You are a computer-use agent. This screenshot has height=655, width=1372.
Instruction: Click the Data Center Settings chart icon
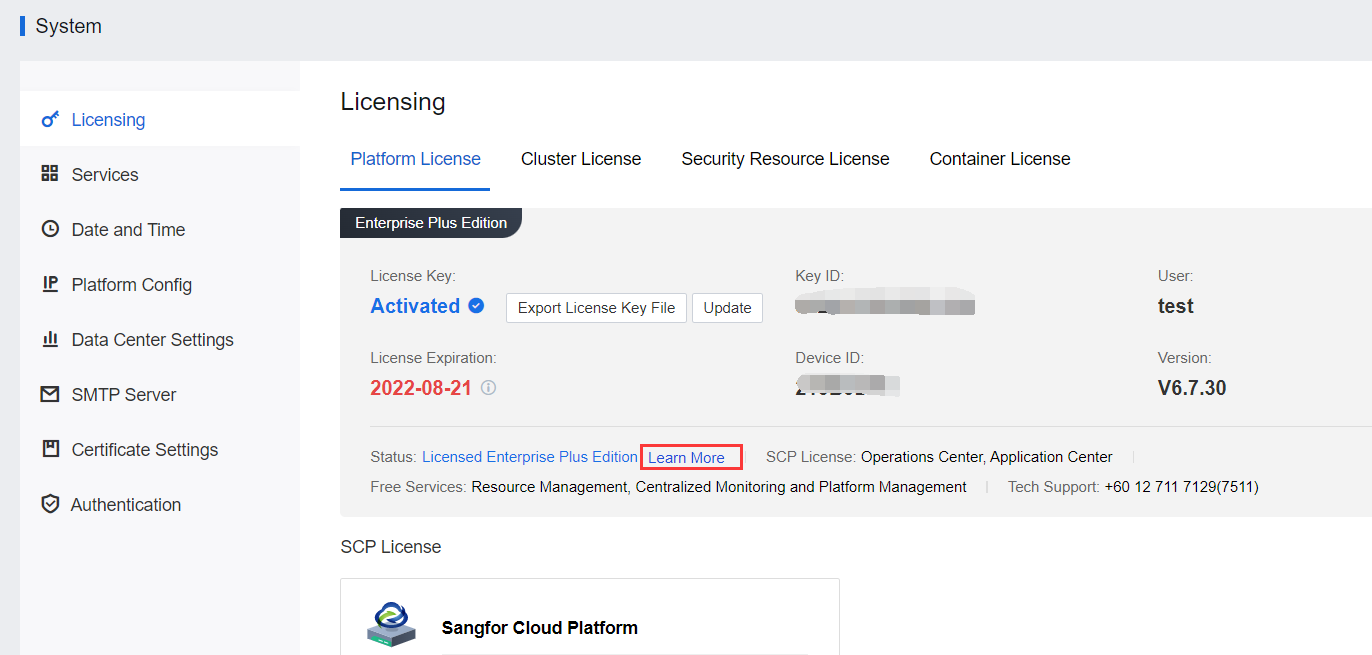click(50, 340)
